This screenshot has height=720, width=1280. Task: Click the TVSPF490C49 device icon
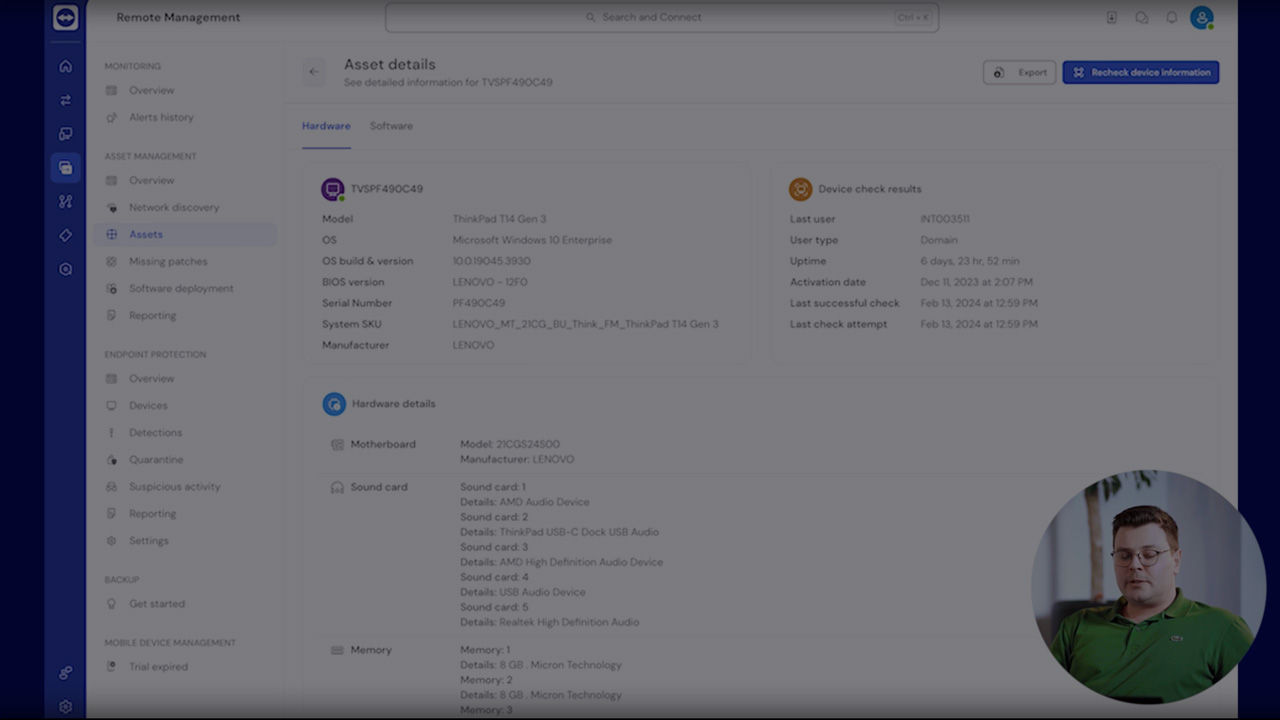(333, 189)
